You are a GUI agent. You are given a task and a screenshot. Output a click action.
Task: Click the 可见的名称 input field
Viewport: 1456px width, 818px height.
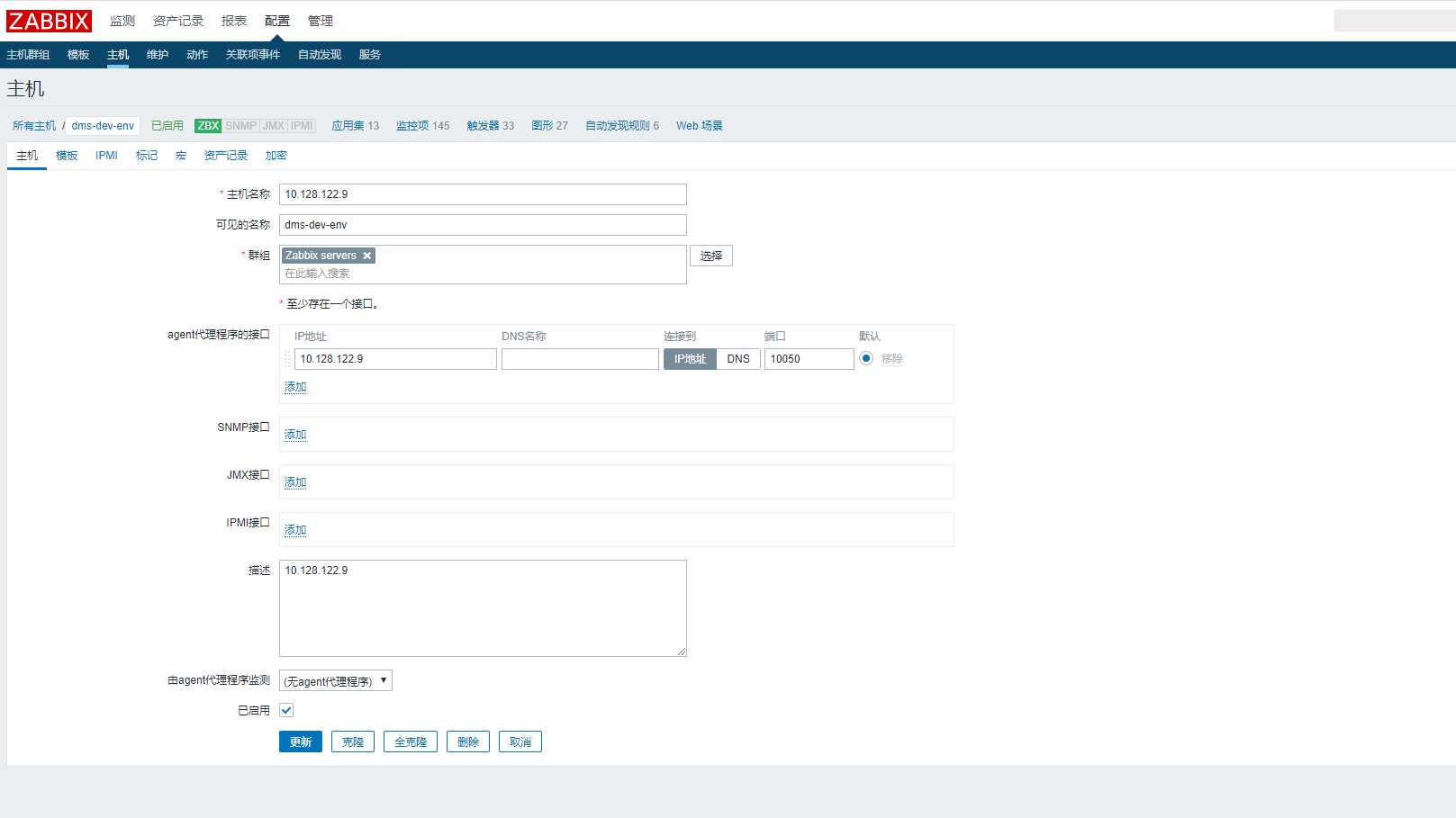[x=483, y=225]
